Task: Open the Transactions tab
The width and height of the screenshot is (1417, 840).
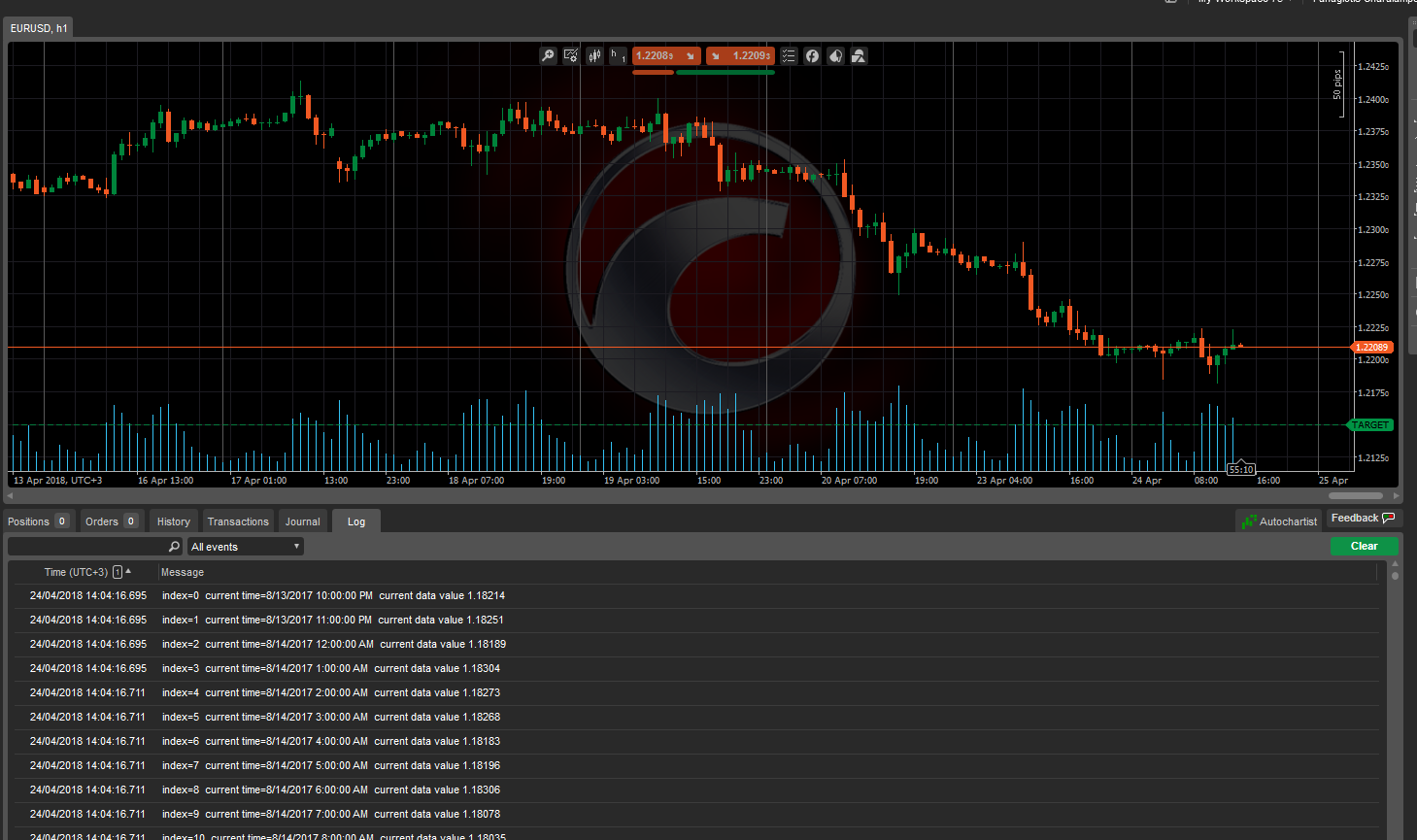Action: pos(238,521)
